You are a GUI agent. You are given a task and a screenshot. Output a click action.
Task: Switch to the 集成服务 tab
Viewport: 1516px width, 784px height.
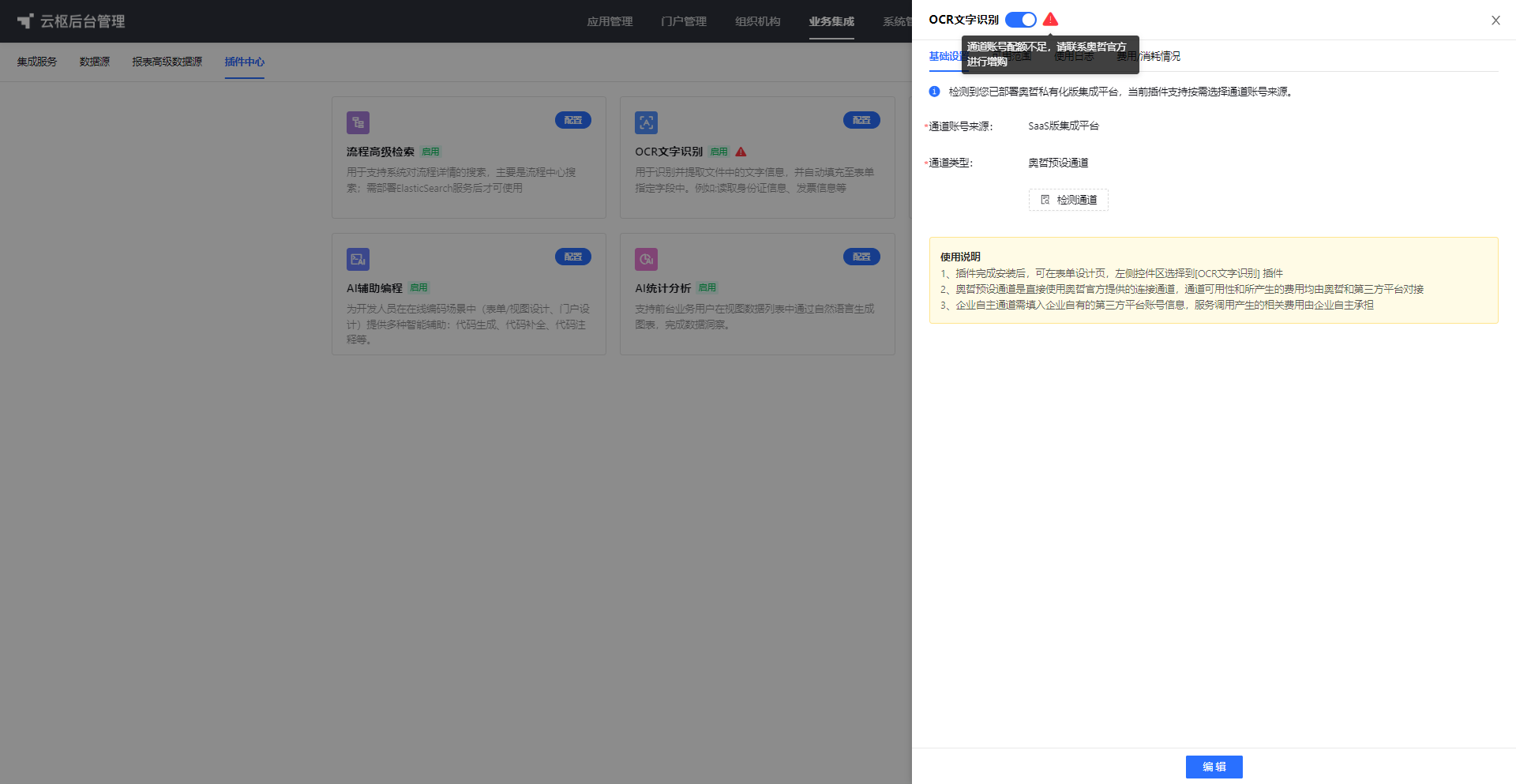pyautogui.click(x=37, y=62)
